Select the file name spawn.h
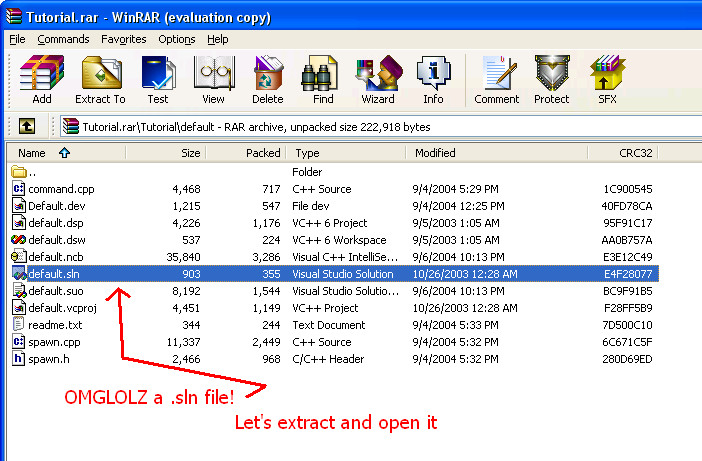Screen dimensions: 702x461 tap(49, 359)
